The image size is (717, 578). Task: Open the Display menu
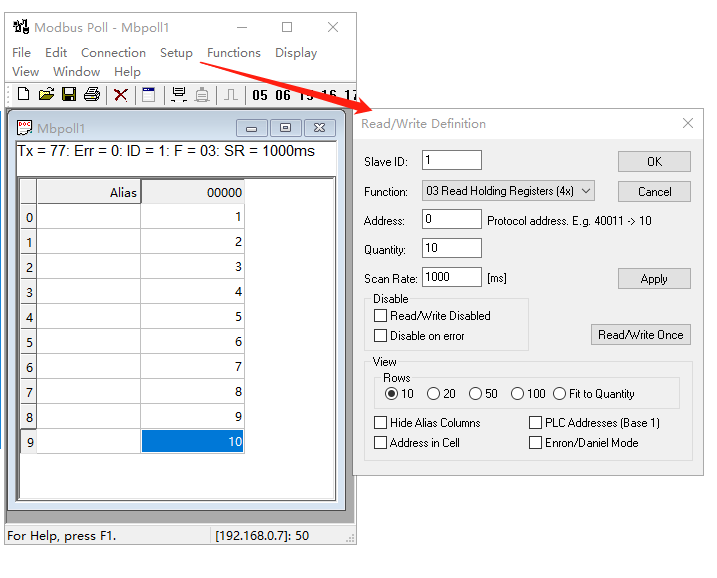click(x=296, y=53)
